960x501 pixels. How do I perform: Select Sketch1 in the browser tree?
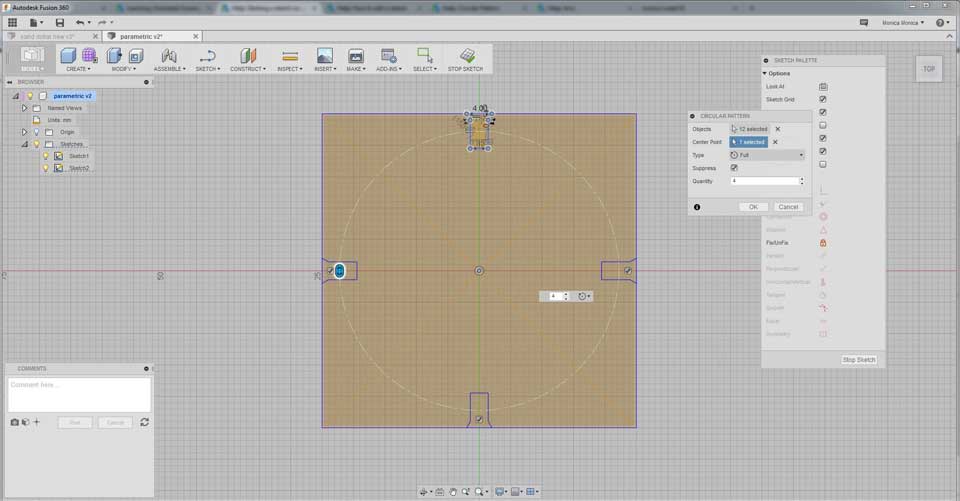point(78,156)
